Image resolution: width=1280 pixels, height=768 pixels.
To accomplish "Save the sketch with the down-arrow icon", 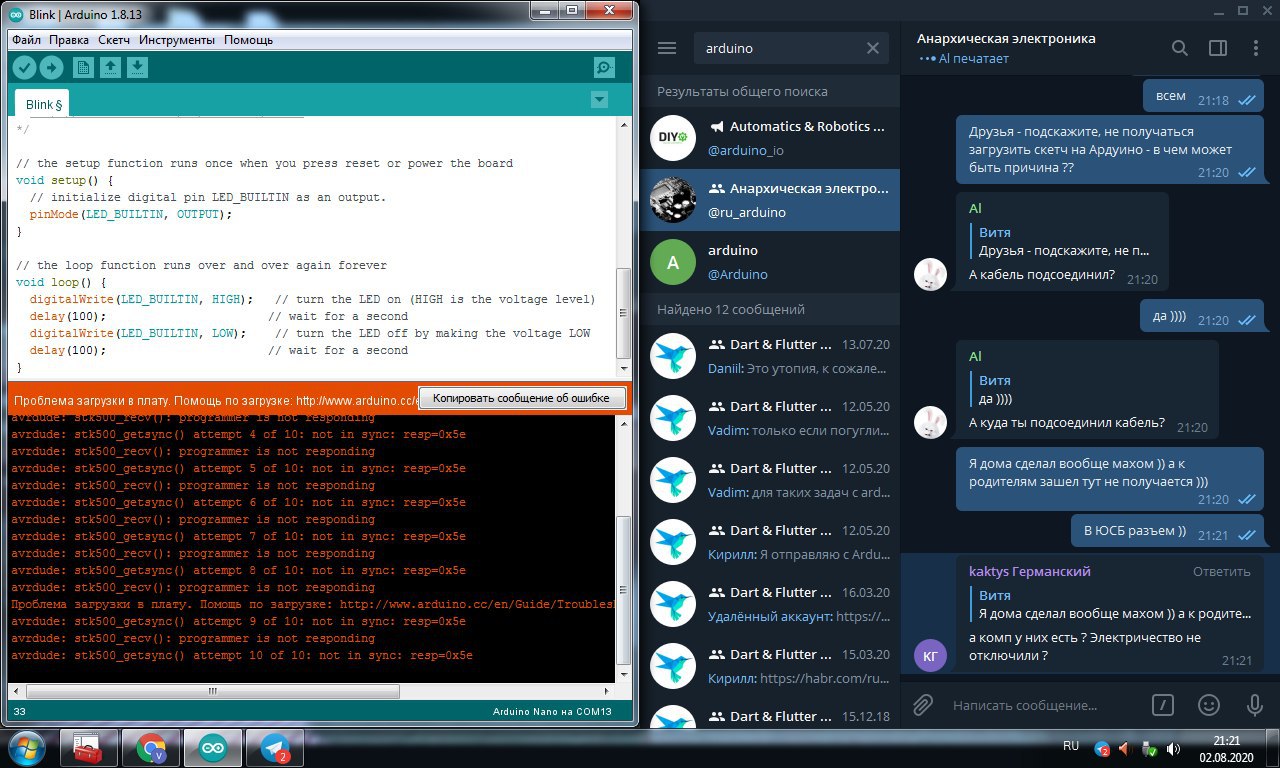I will tap(137, 68).
